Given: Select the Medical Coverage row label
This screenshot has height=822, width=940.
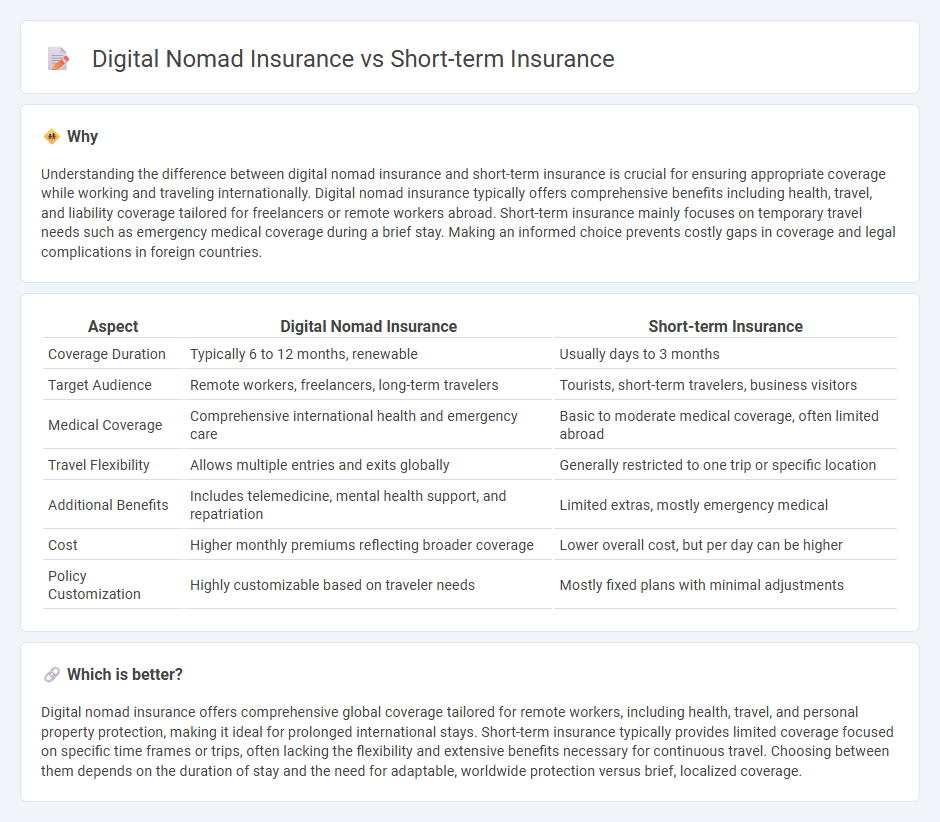Looking at the screenshot, I should (105, 425).
